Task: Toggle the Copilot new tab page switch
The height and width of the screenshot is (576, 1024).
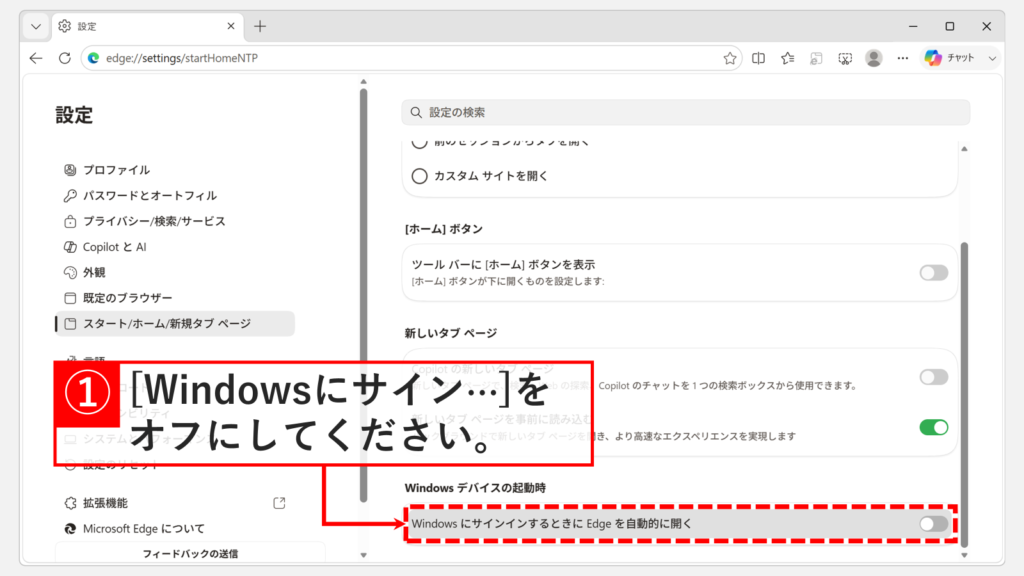Action: pyautogui.click(x=933, y=377)
